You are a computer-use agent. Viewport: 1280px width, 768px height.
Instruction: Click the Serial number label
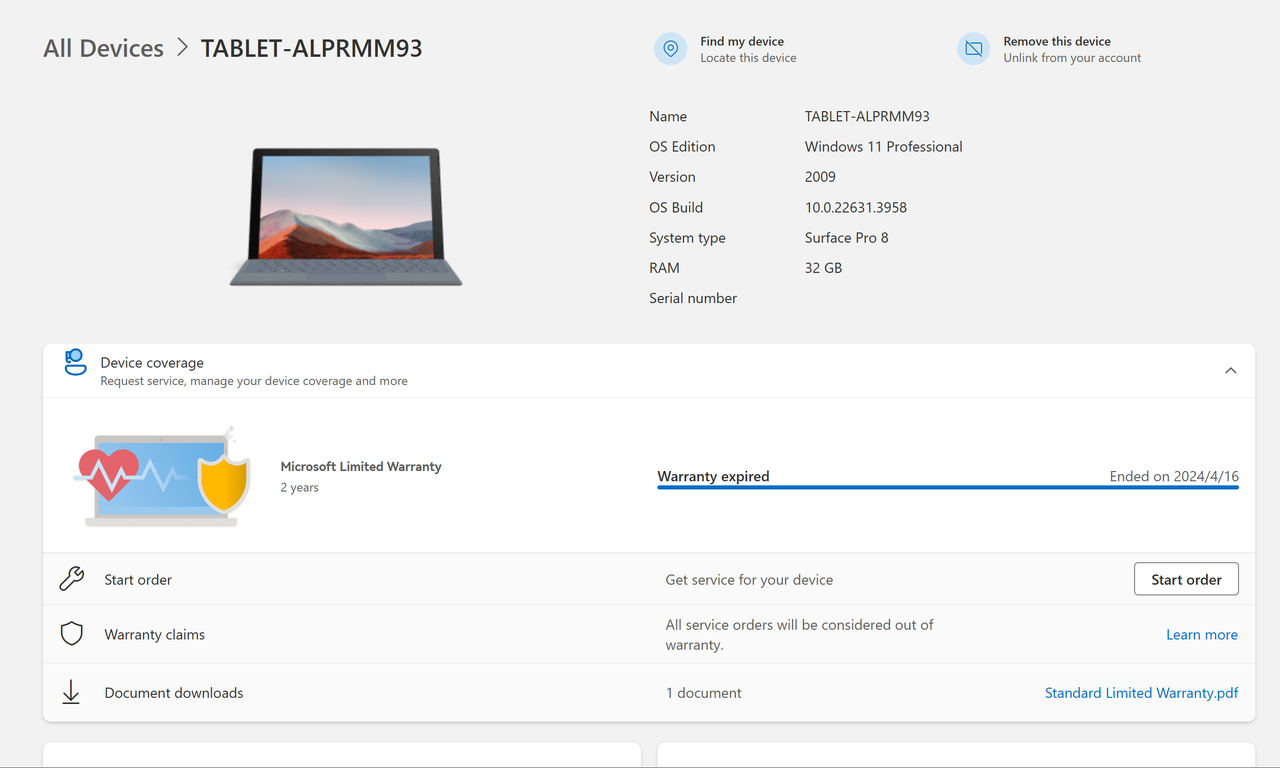pos(693,298)
